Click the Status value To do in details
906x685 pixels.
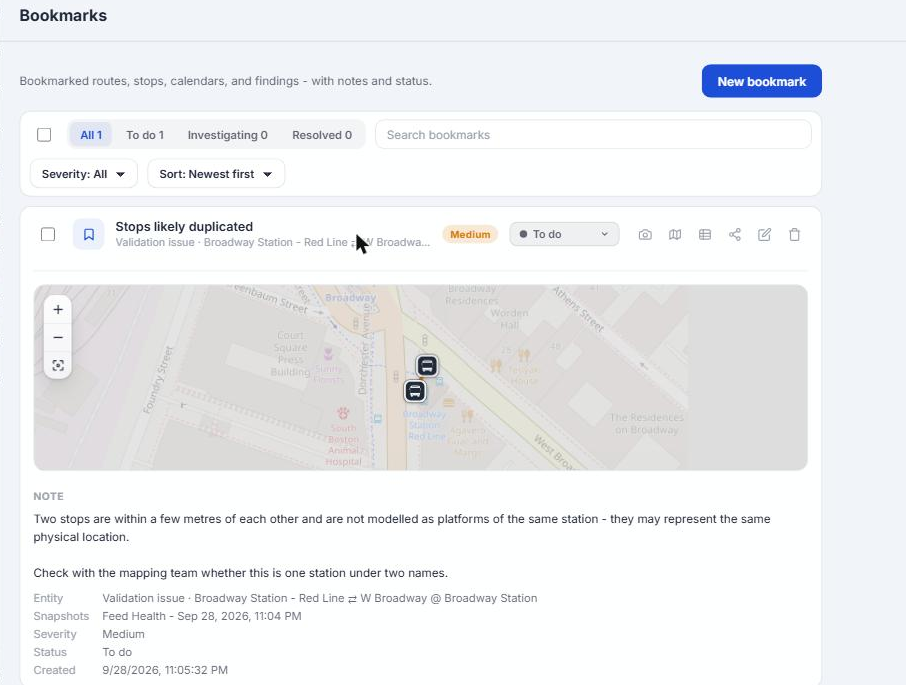(117, 652)
